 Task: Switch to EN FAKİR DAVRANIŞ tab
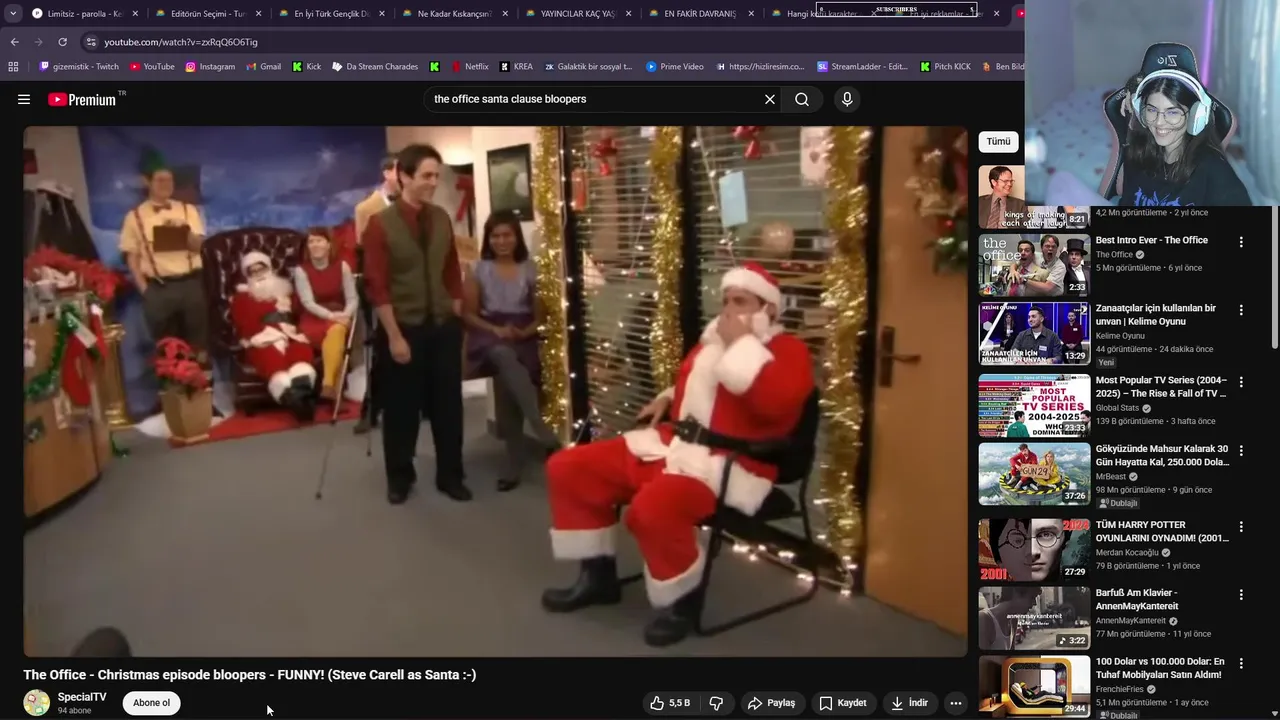coord(699,14)
